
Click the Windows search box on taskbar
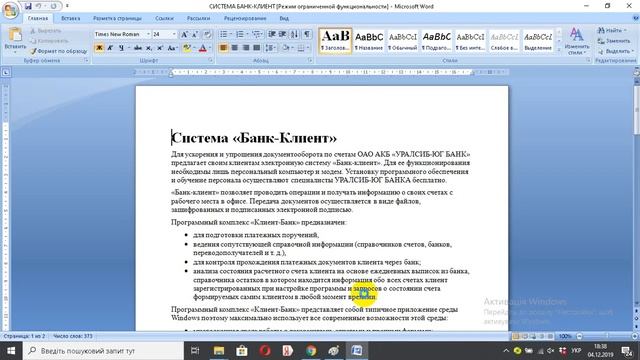tap(103, 351)
